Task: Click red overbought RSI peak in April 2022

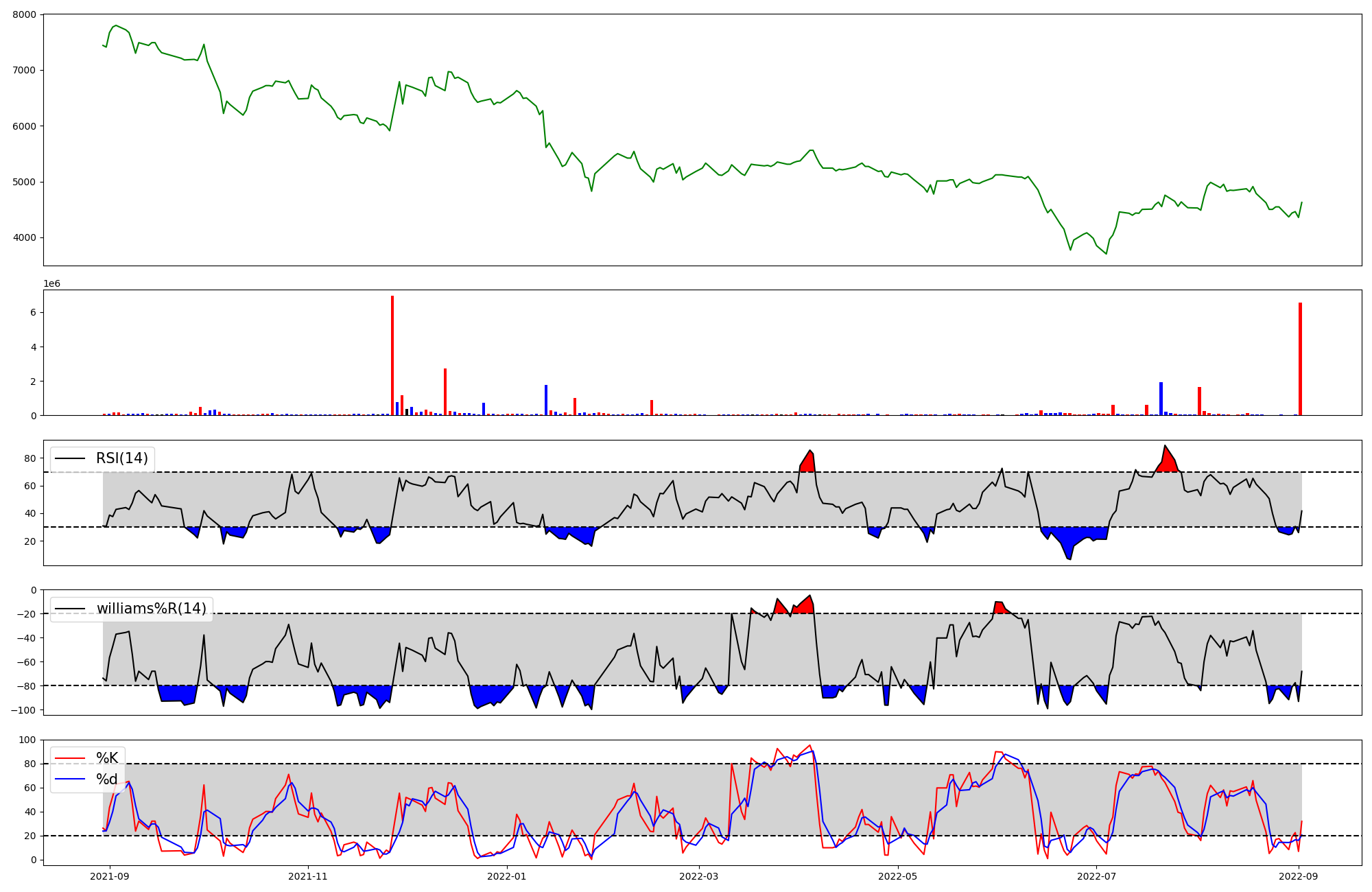Action: tap(808, 462)
